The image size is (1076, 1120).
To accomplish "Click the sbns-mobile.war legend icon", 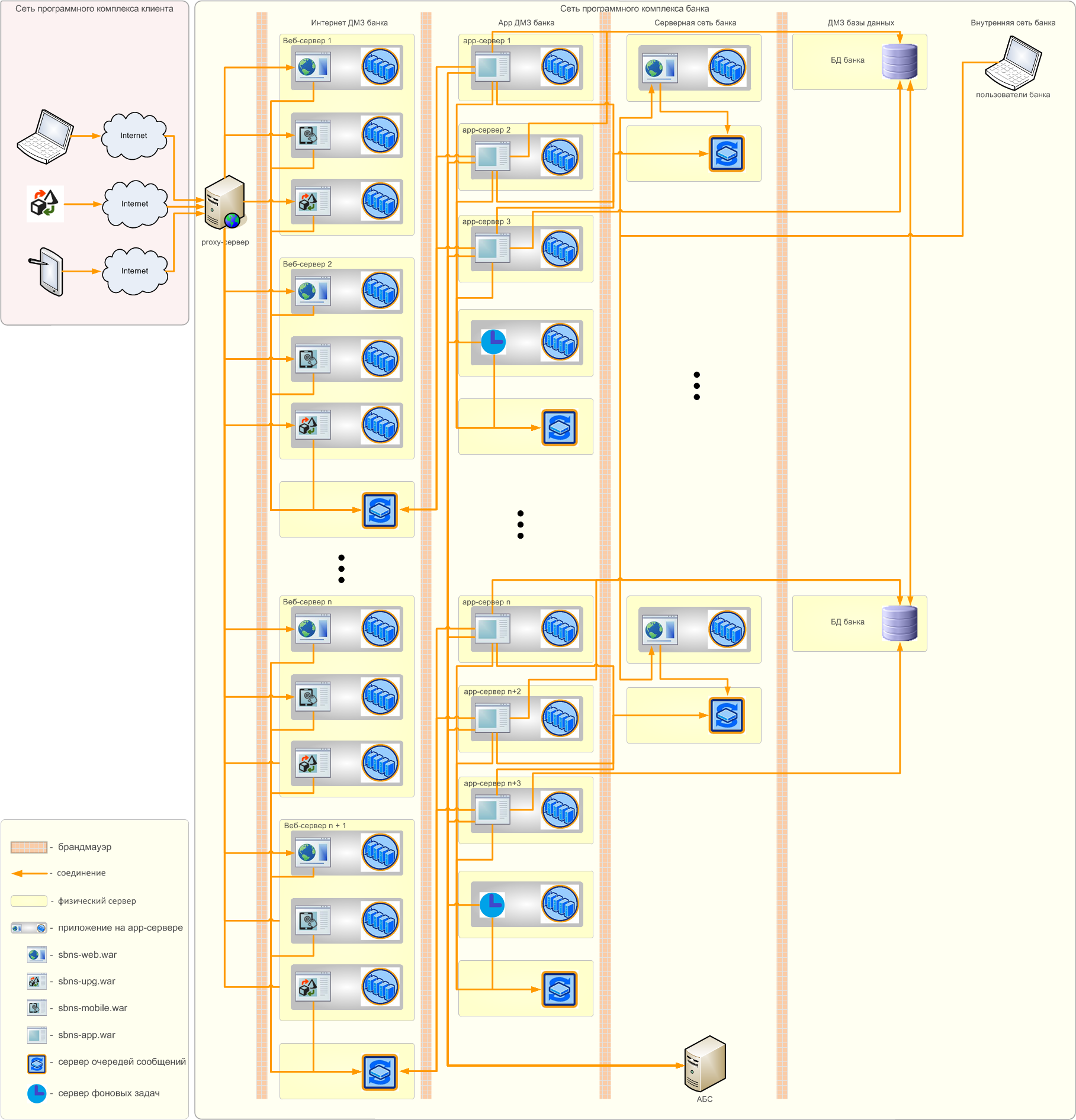I will (37, 1008).
